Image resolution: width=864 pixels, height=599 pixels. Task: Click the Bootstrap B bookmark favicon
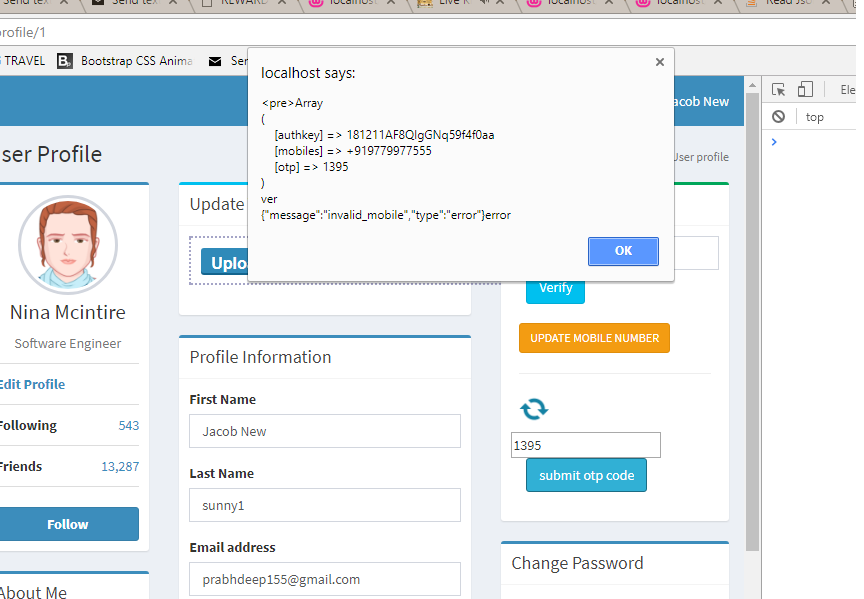click(64, 61)
